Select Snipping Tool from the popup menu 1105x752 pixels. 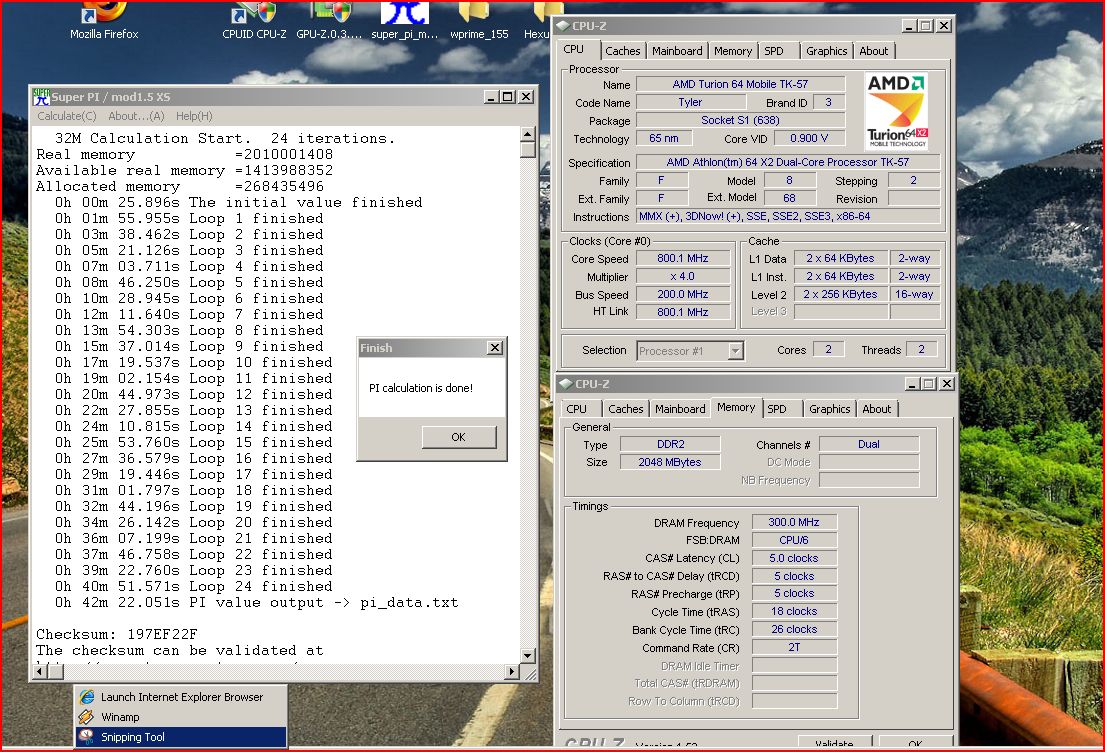(181, 736)
